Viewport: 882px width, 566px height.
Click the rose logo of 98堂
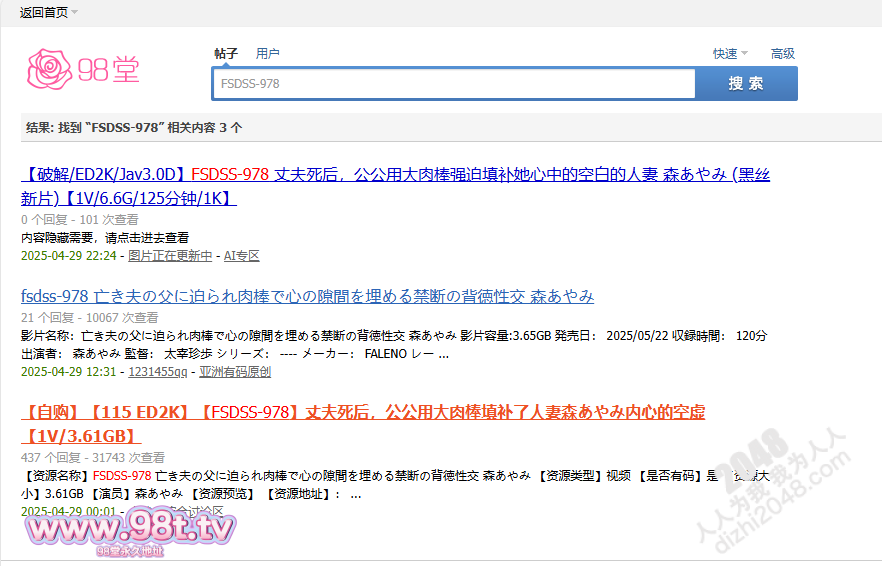(x=49, y=69)
